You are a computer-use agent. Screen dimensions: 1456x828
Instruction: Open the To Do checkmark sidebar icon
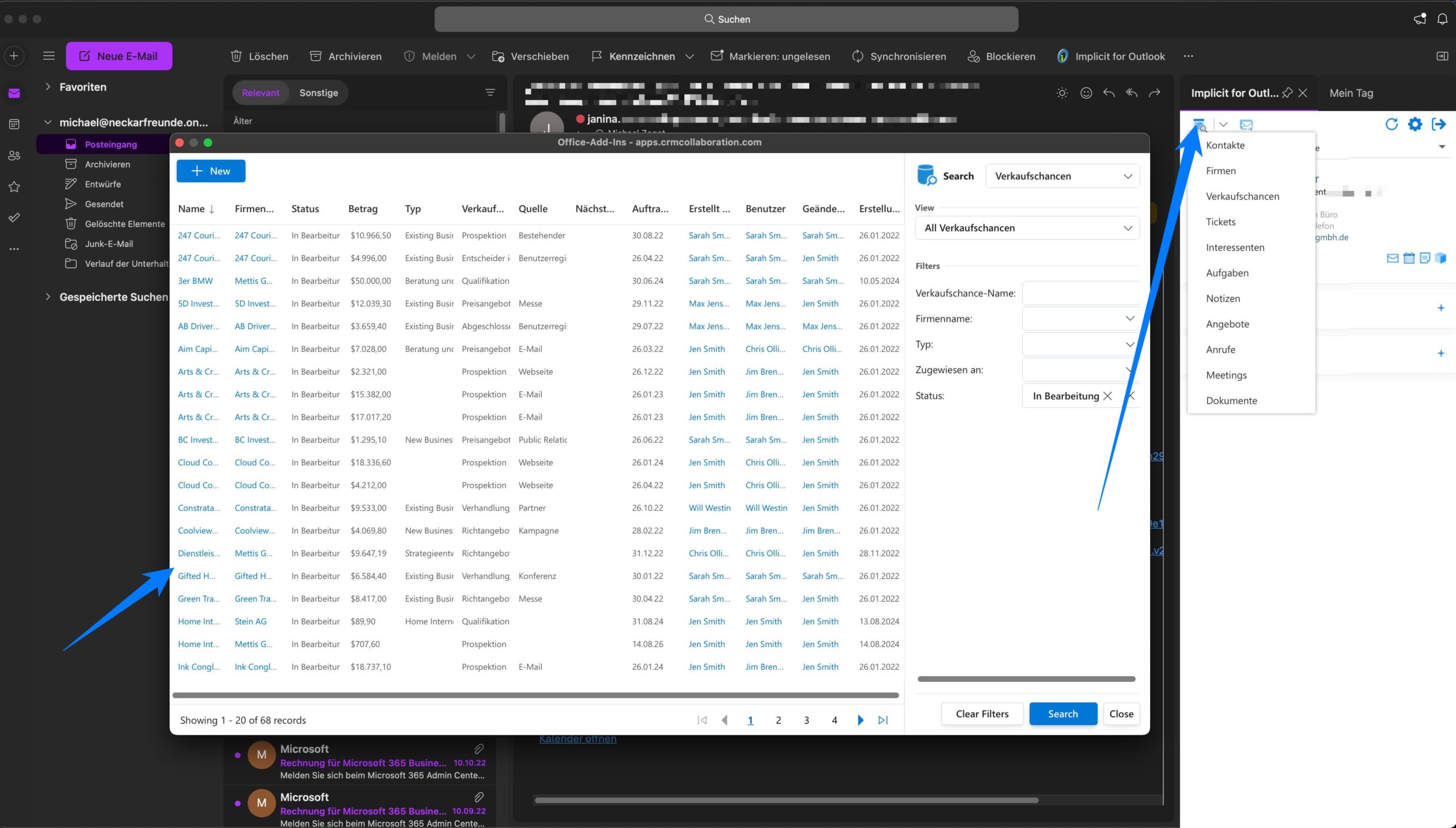point(14,218)
